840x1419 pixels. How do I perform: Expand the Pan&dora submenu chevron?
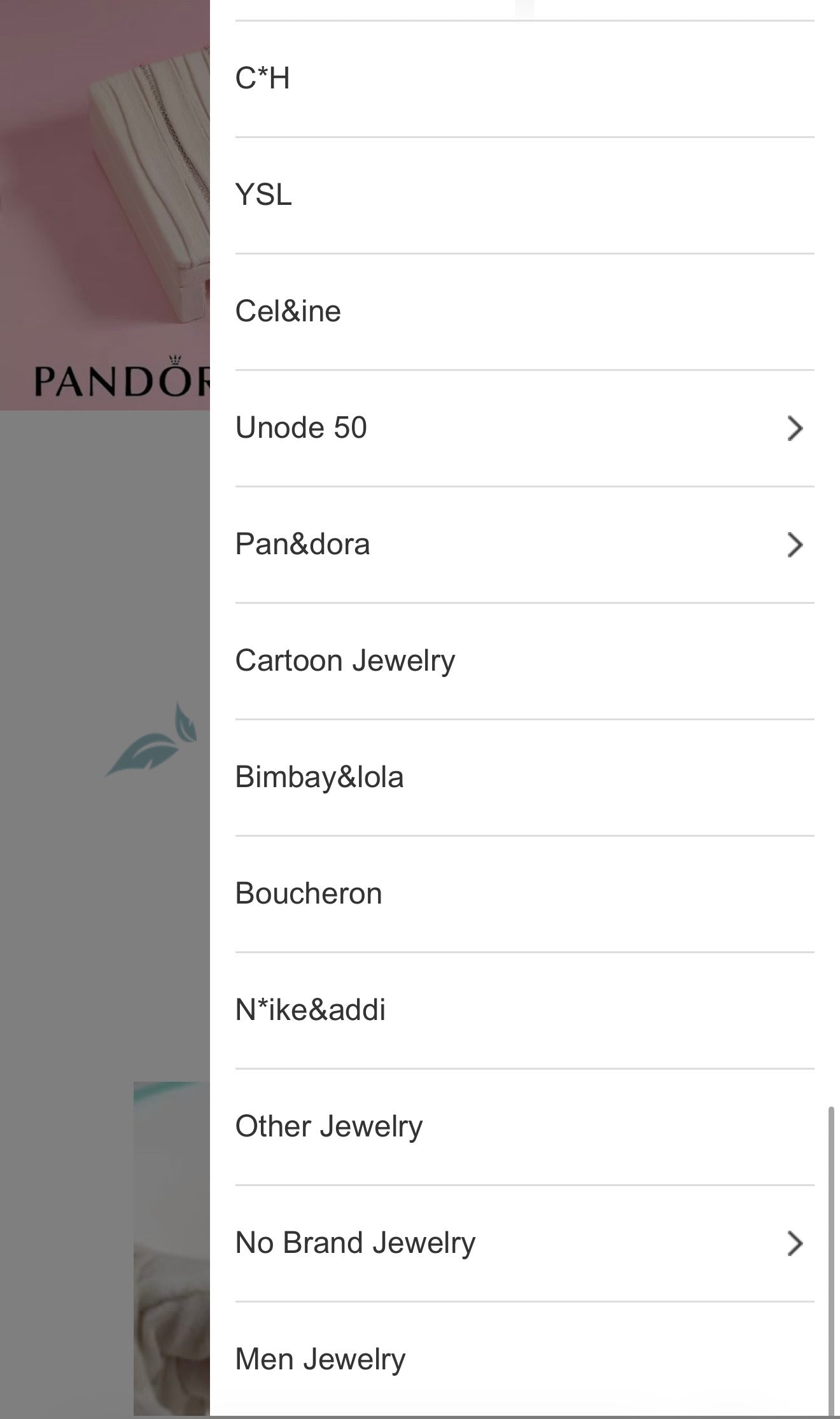click(x=794, y=545)
